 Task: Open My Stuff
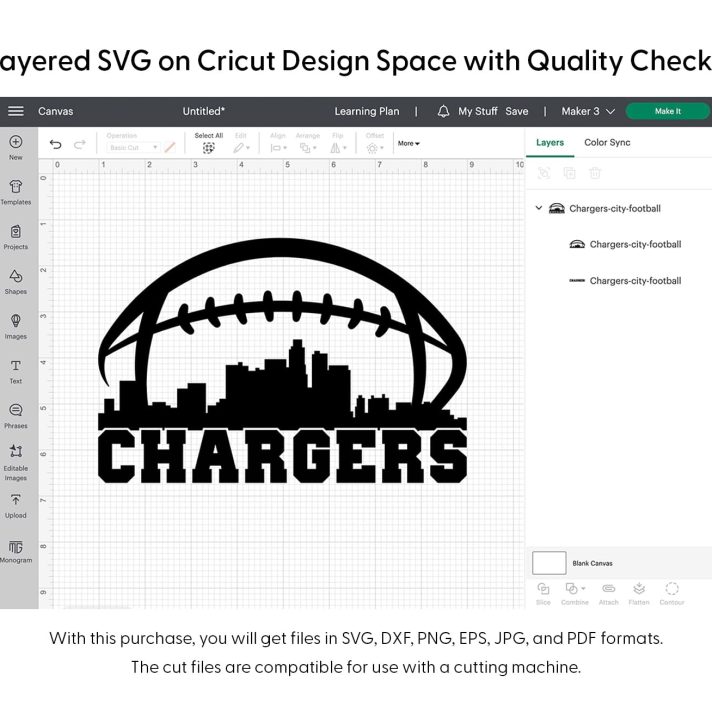[x=478, y=111]
